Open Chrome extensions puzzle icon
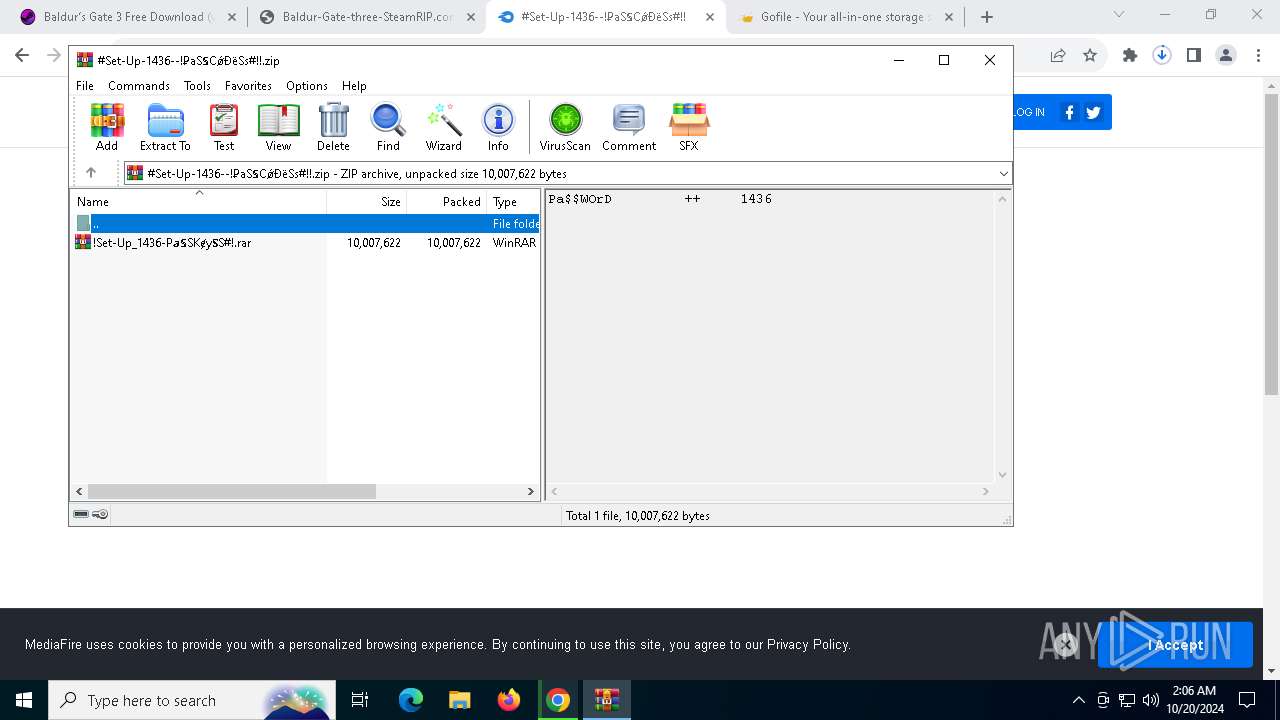The width and height of the screenshot is (1280, 720). click(1130, 56)
